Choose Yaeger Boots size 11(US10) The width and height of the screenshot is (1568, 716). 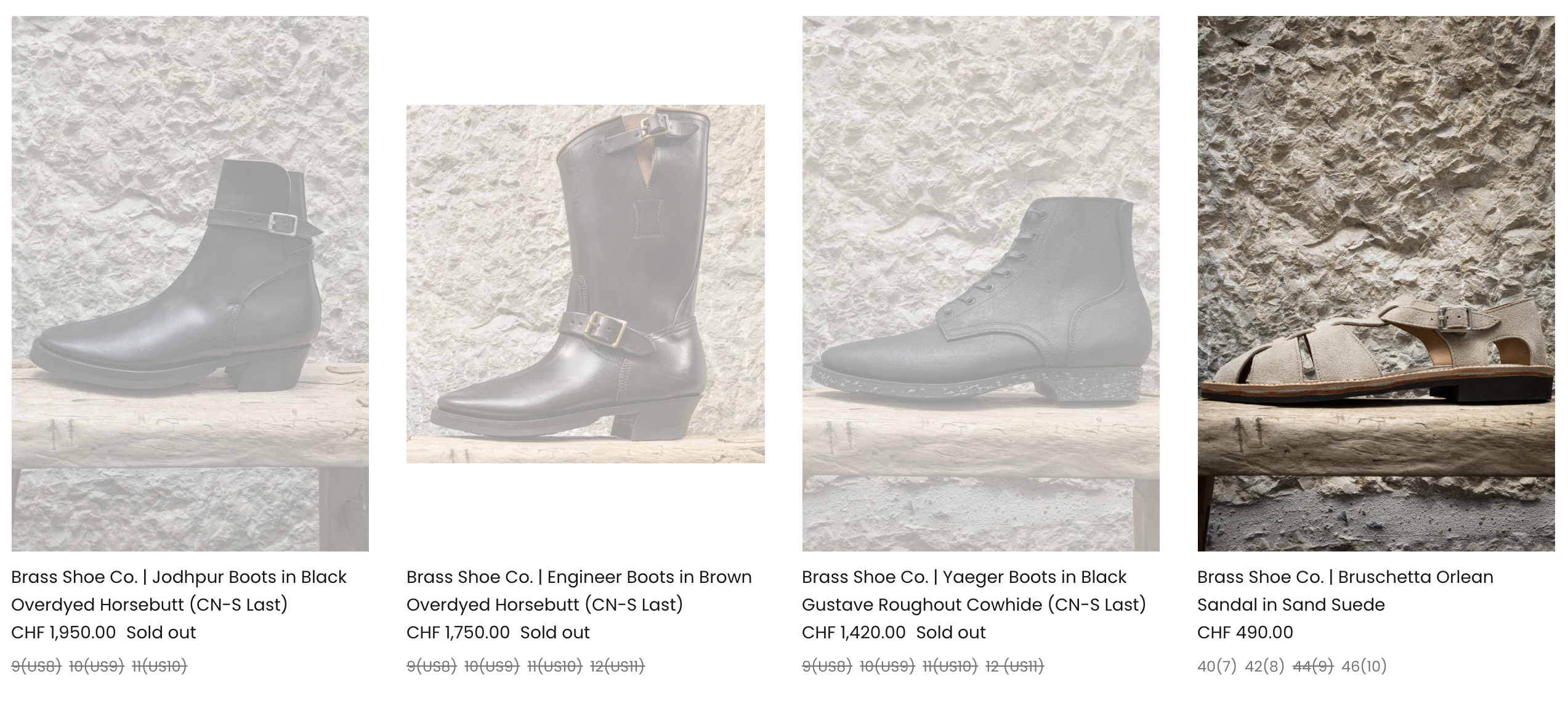click(950, 666)
